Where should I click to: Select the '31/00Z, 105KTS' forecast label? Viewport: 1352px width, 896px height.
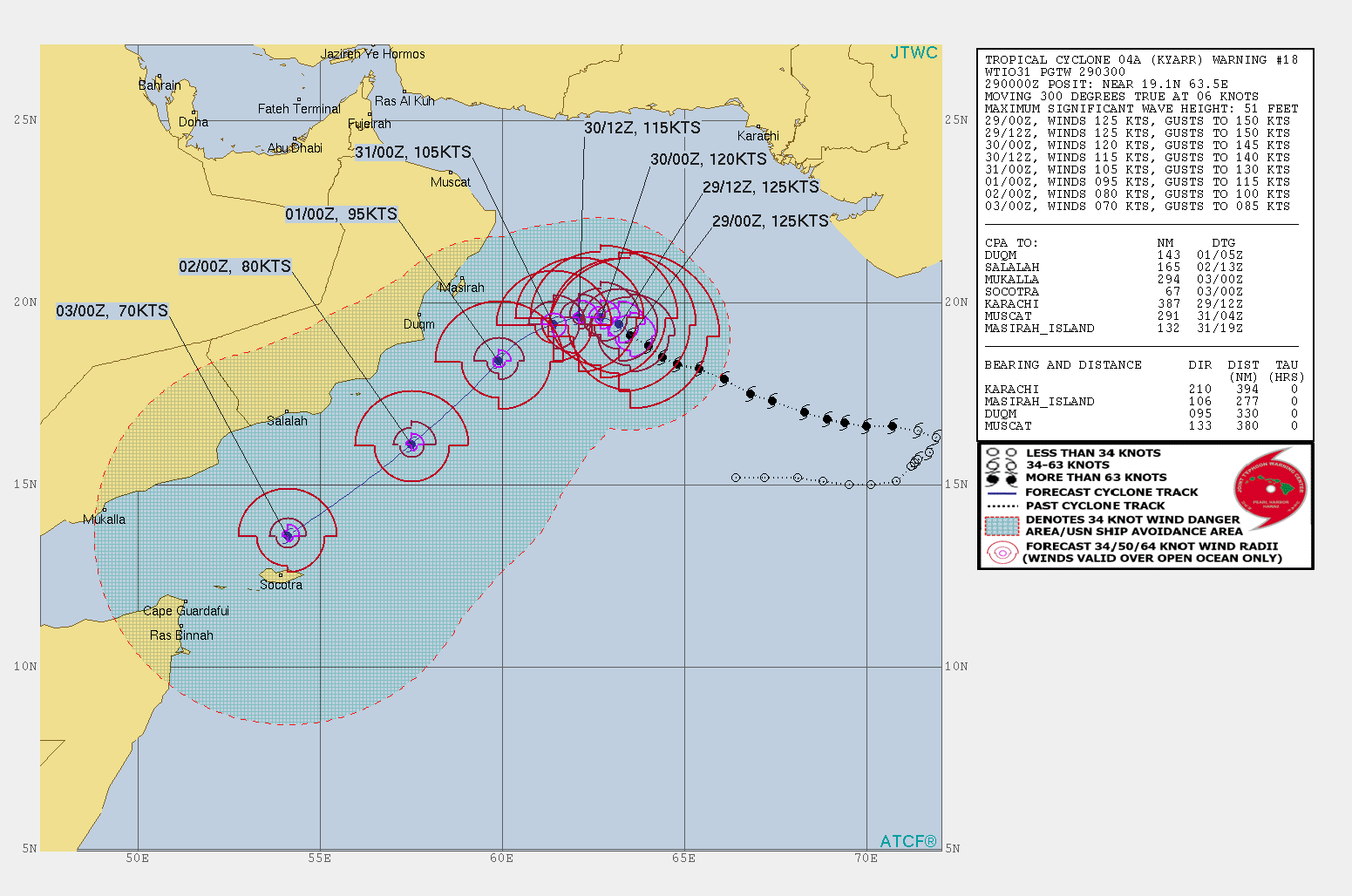pos(413,153)
